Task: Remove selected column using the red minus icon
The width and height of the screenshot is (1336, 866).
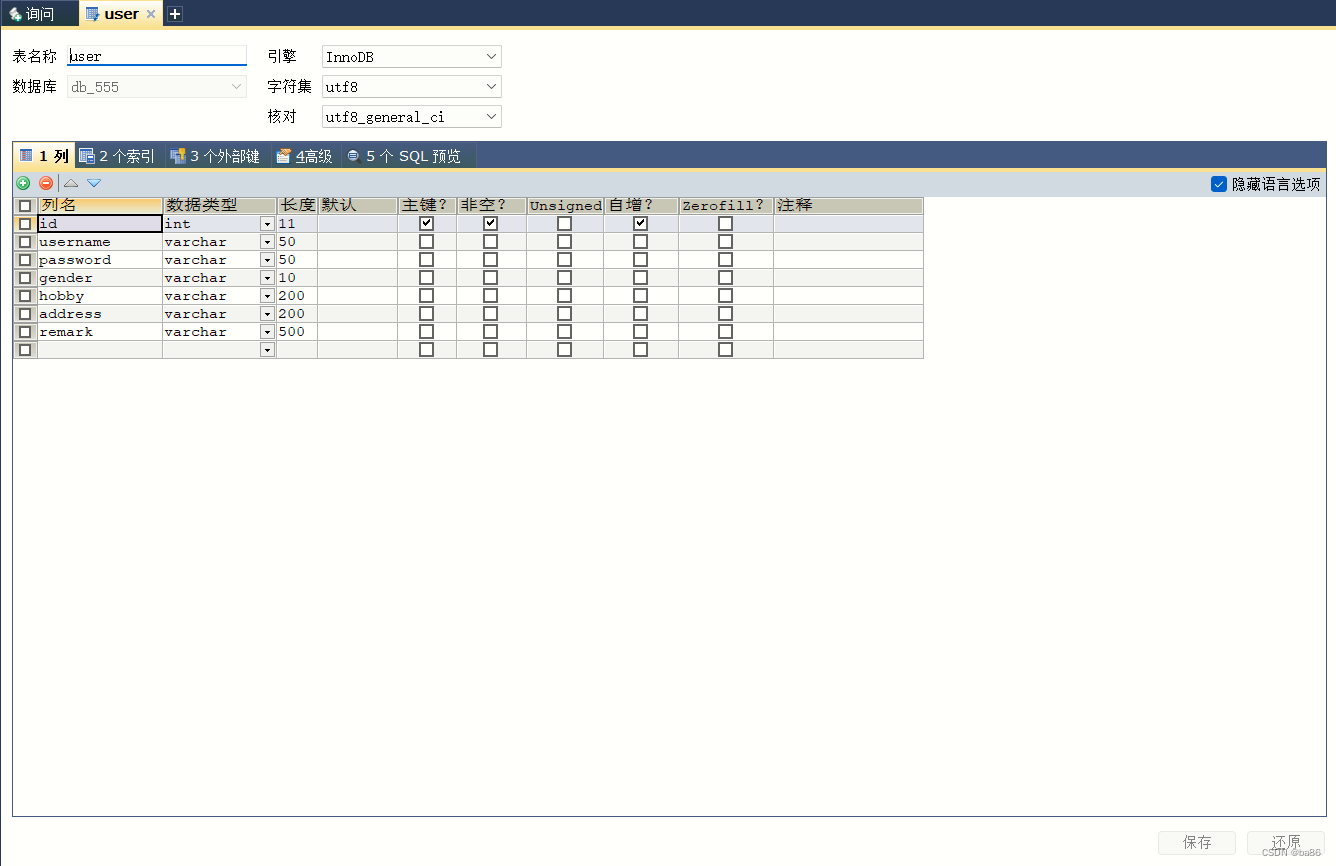Action: [x=45, y=183]
